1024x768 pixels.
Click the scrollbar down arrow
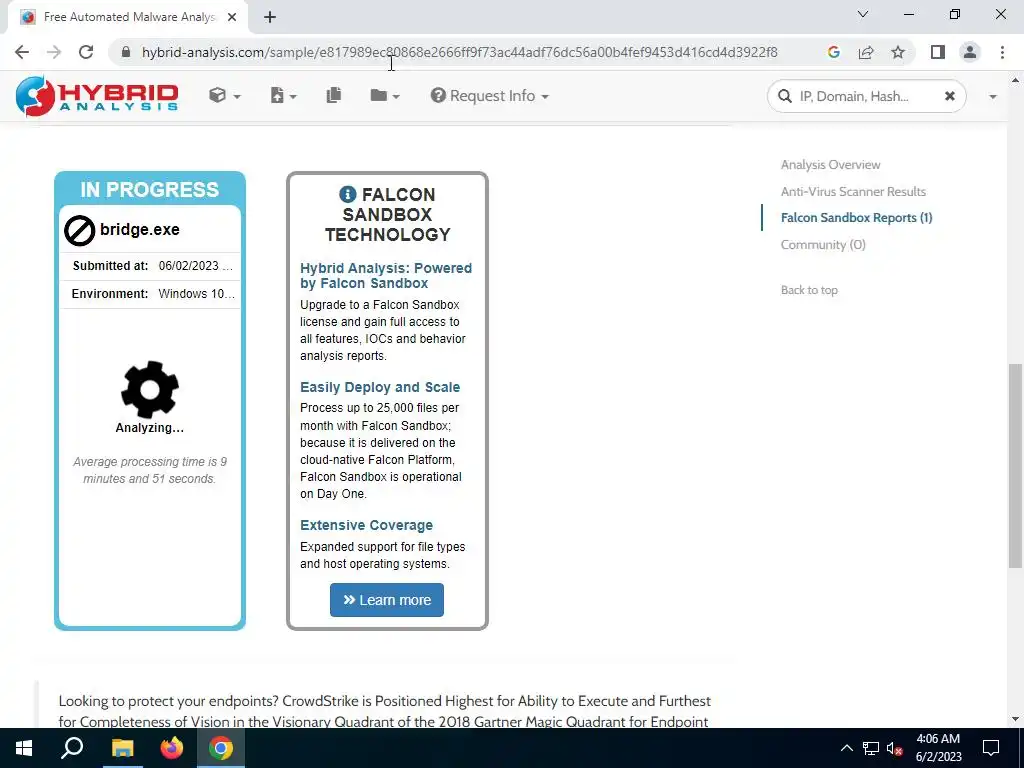(x=1015, y=719)
